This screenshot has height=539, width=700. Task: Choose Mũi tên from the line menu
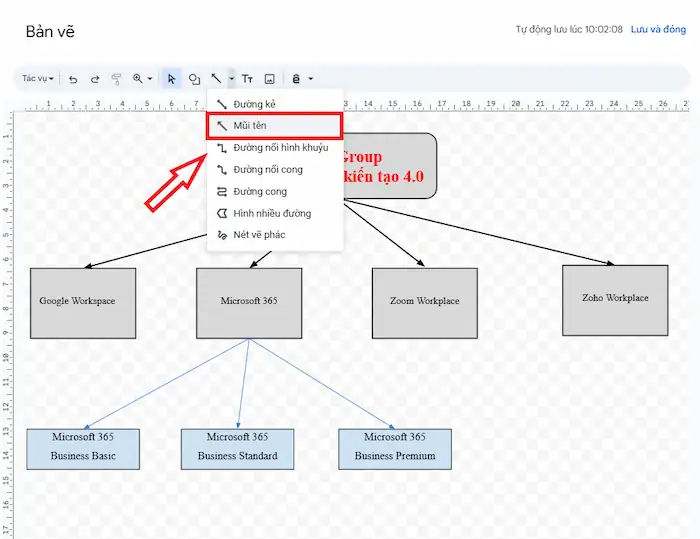point(275,125)
